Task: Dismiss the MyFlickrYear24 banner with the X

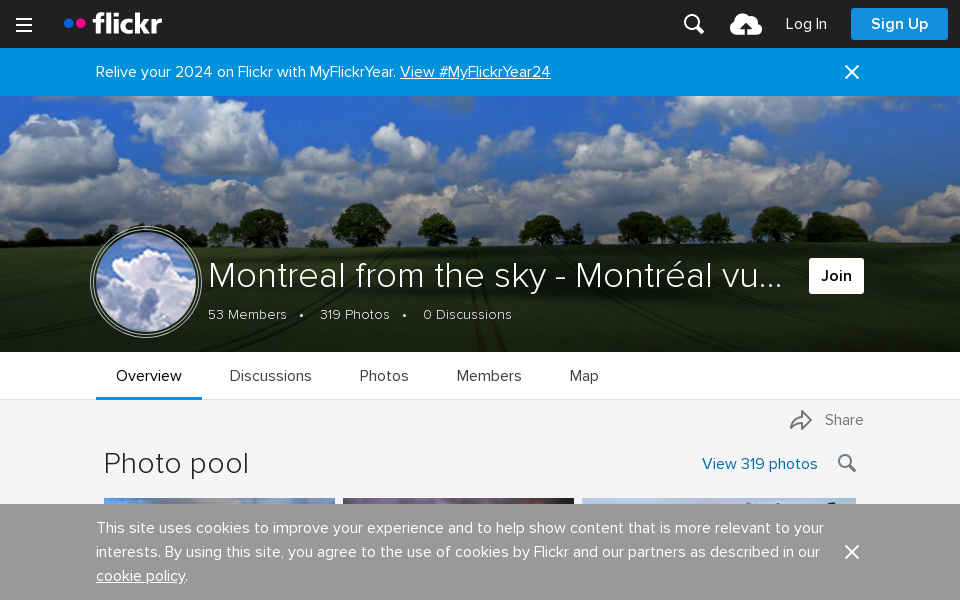Action: [x=852, y=72]
